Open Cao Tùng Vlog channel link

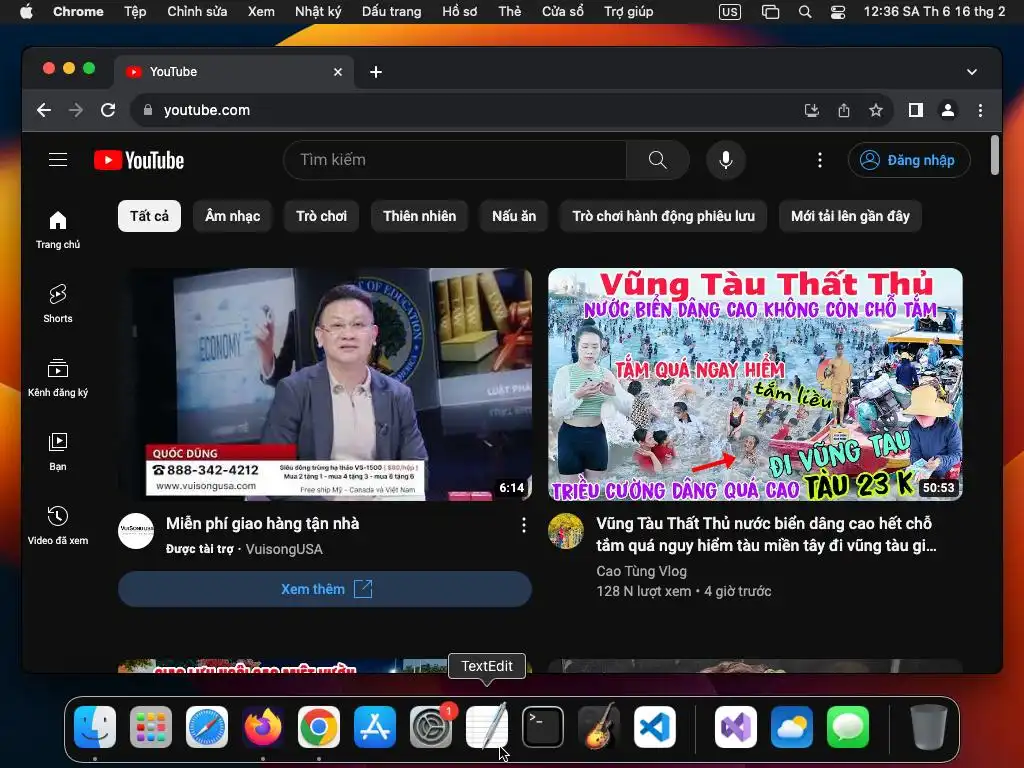click(641, 571)
